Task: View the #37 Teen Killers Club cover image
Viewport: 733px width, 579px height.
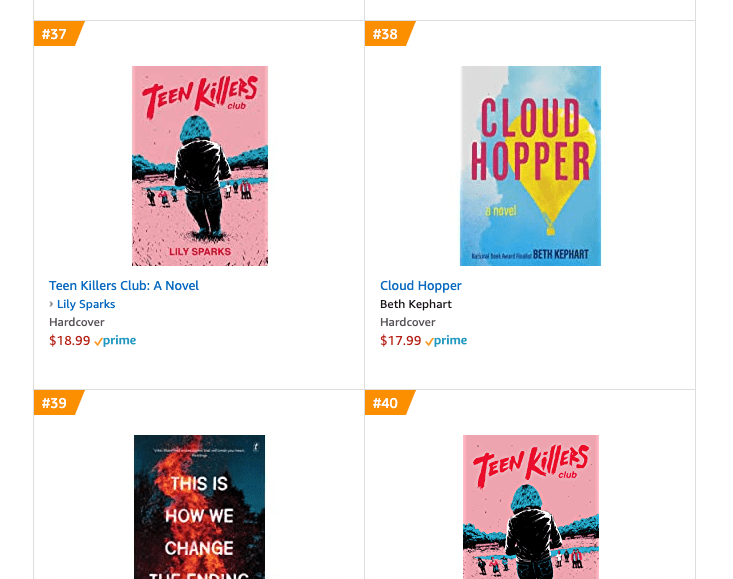Action: [x=200, y=166]
